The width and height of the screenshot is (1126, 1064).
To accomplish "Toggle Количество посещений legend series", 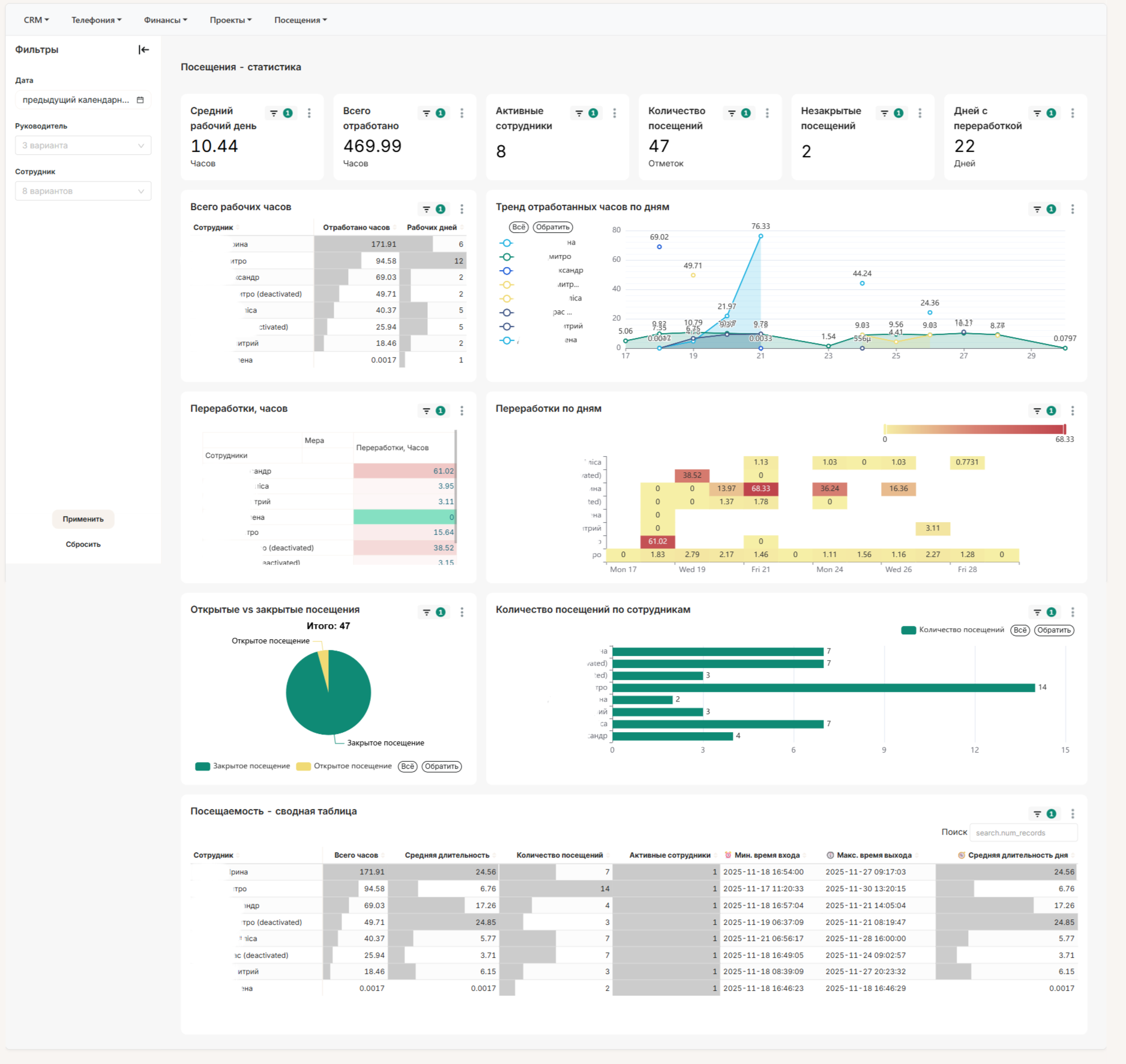I will pyautogui.click(x=953, y=630).
